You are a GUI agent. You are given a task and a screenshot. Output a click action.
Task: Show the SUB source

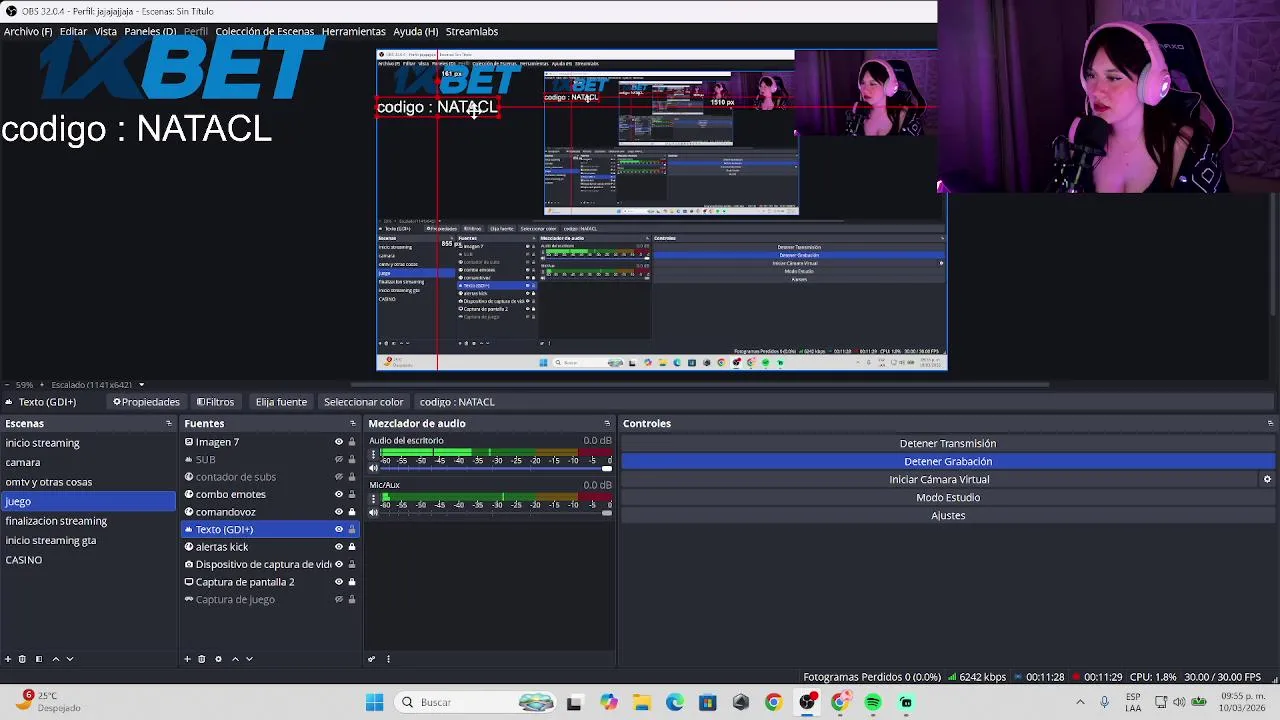338,460
